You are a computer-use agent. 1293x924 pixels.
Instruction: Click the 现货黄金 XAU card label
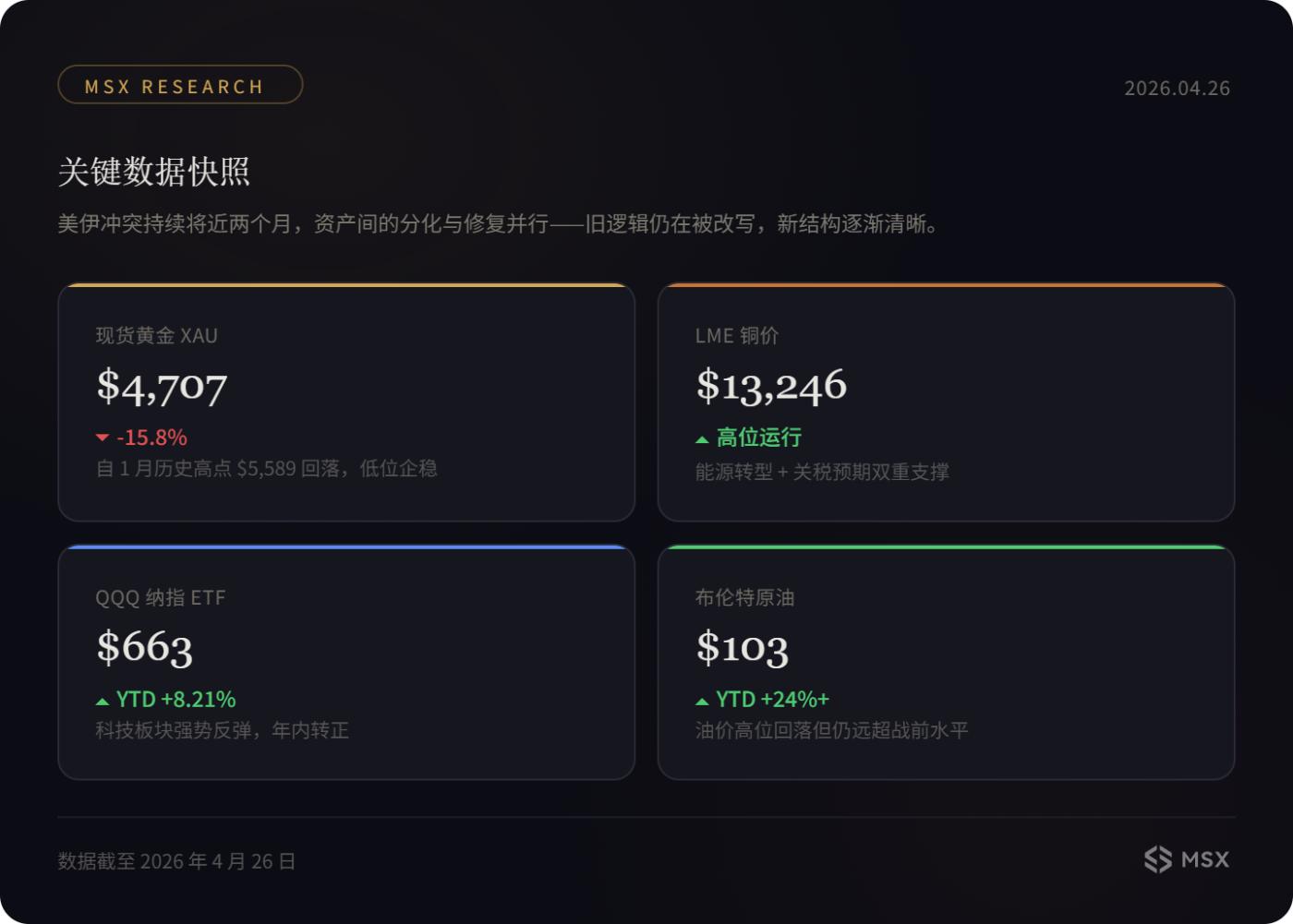pyautogui.click(x=157, y=336)
